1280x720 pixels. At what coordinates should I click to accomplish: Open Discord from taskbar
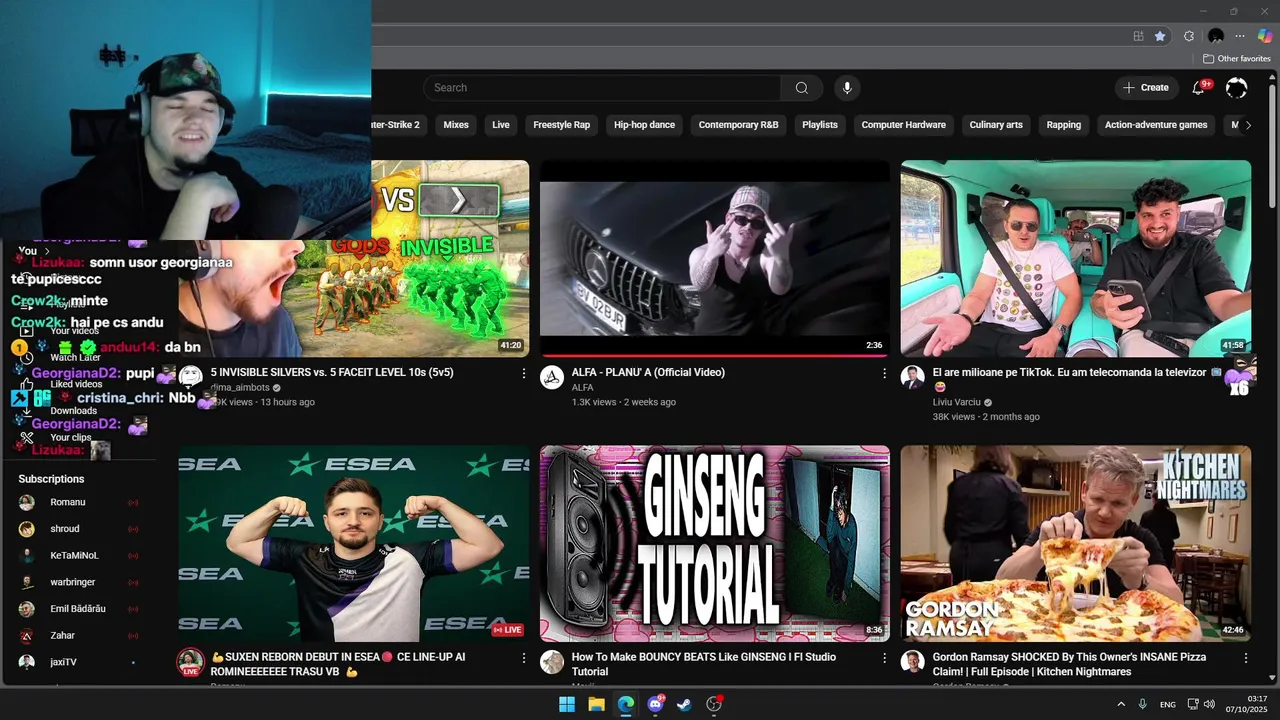[655, 704]
